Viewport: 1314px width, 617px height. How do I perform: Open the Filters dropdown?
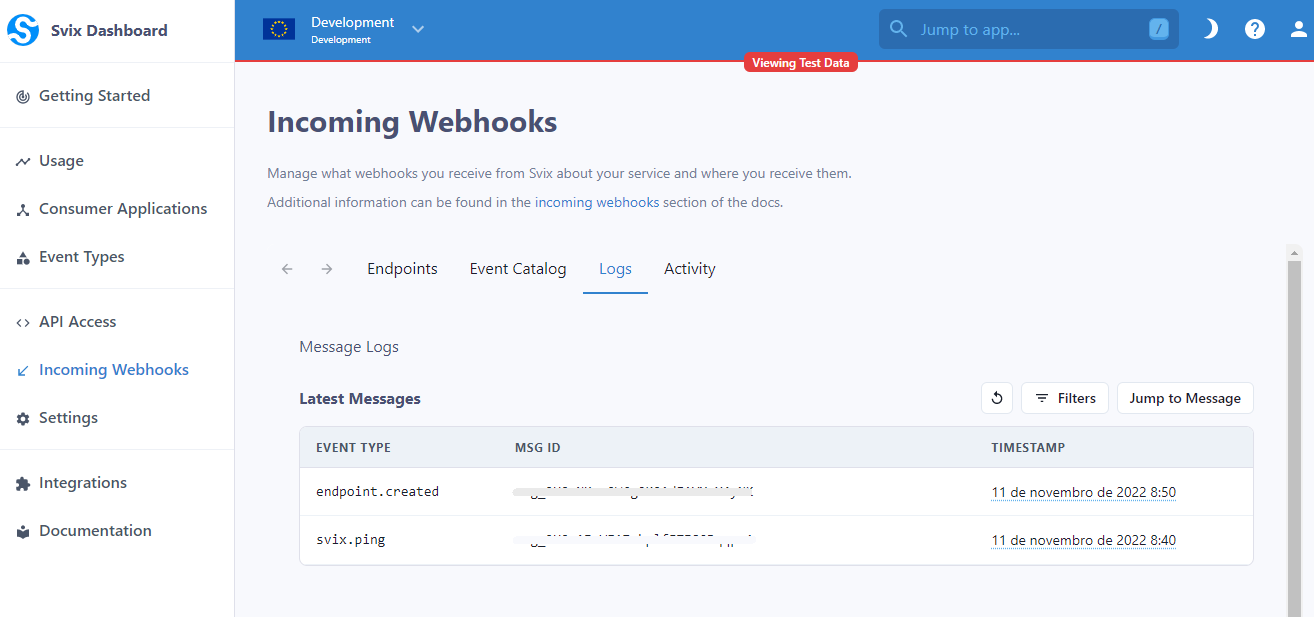pyautogui.click(x=1064, y=397)
